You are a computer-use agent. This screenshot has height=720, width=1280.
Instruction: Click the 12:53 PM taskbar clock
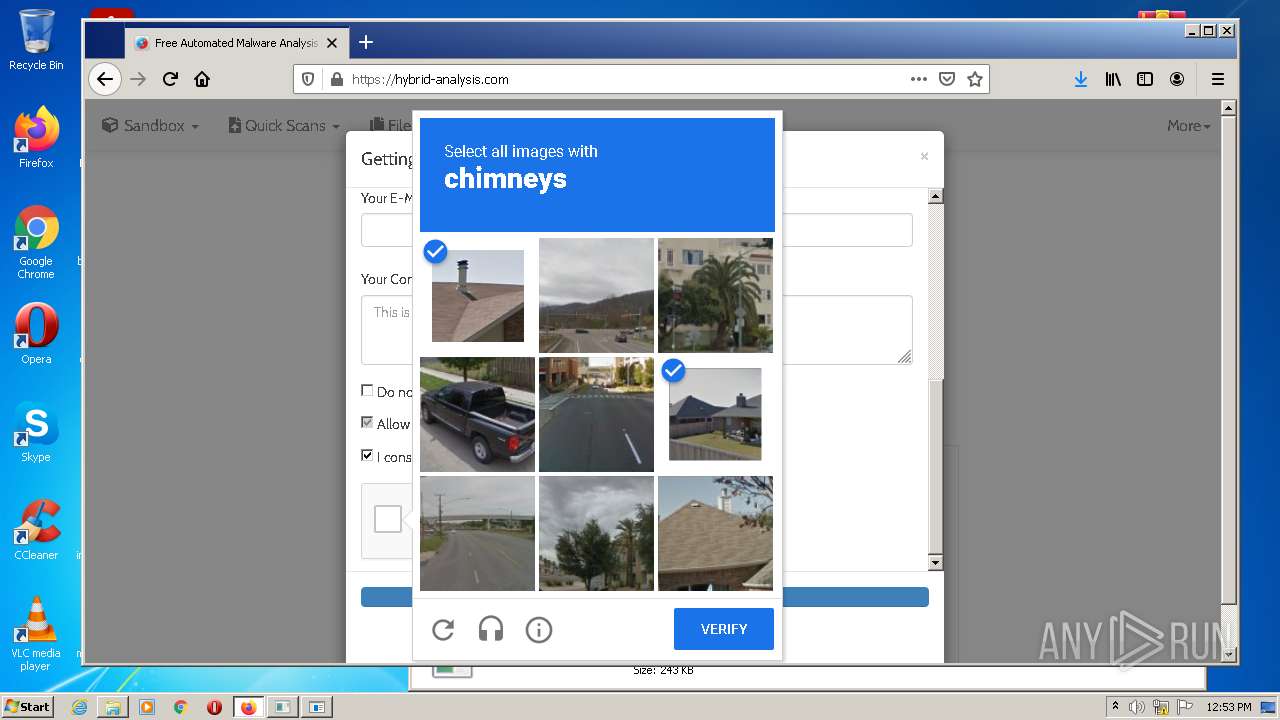(1229, 707)
